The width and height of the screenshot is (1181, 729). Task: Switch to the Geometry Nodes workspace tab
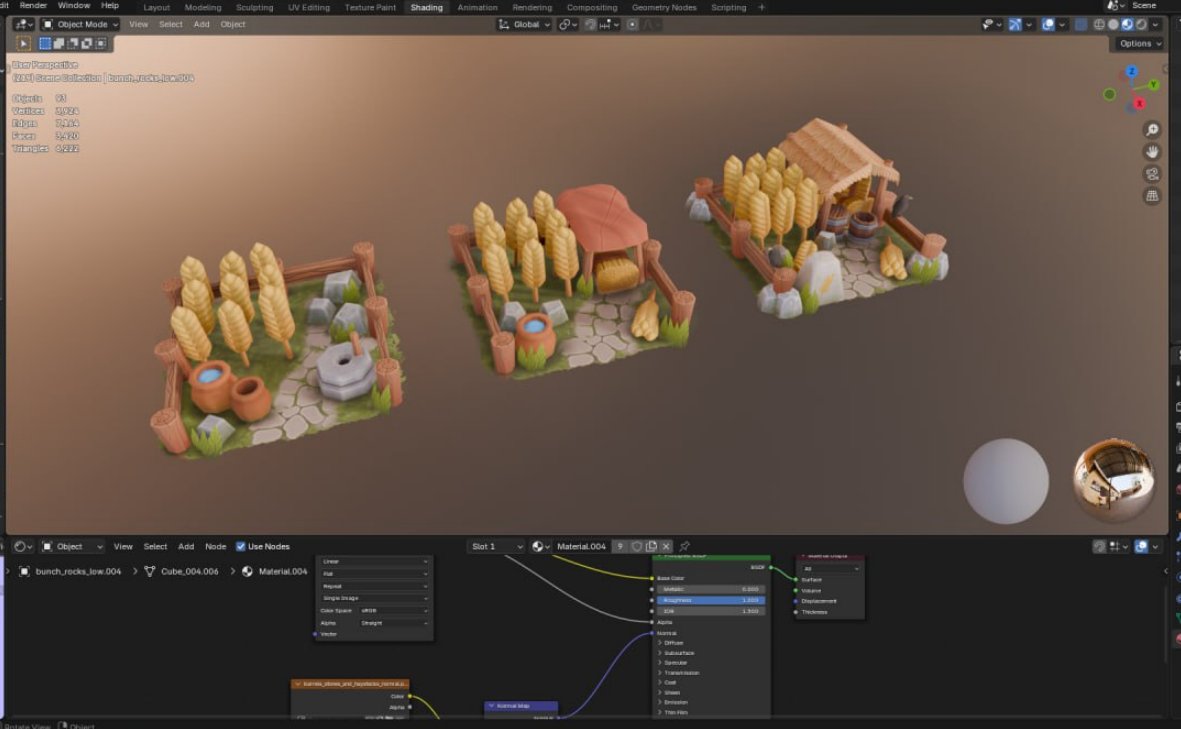pyautogui.click(x=664, y=8)
